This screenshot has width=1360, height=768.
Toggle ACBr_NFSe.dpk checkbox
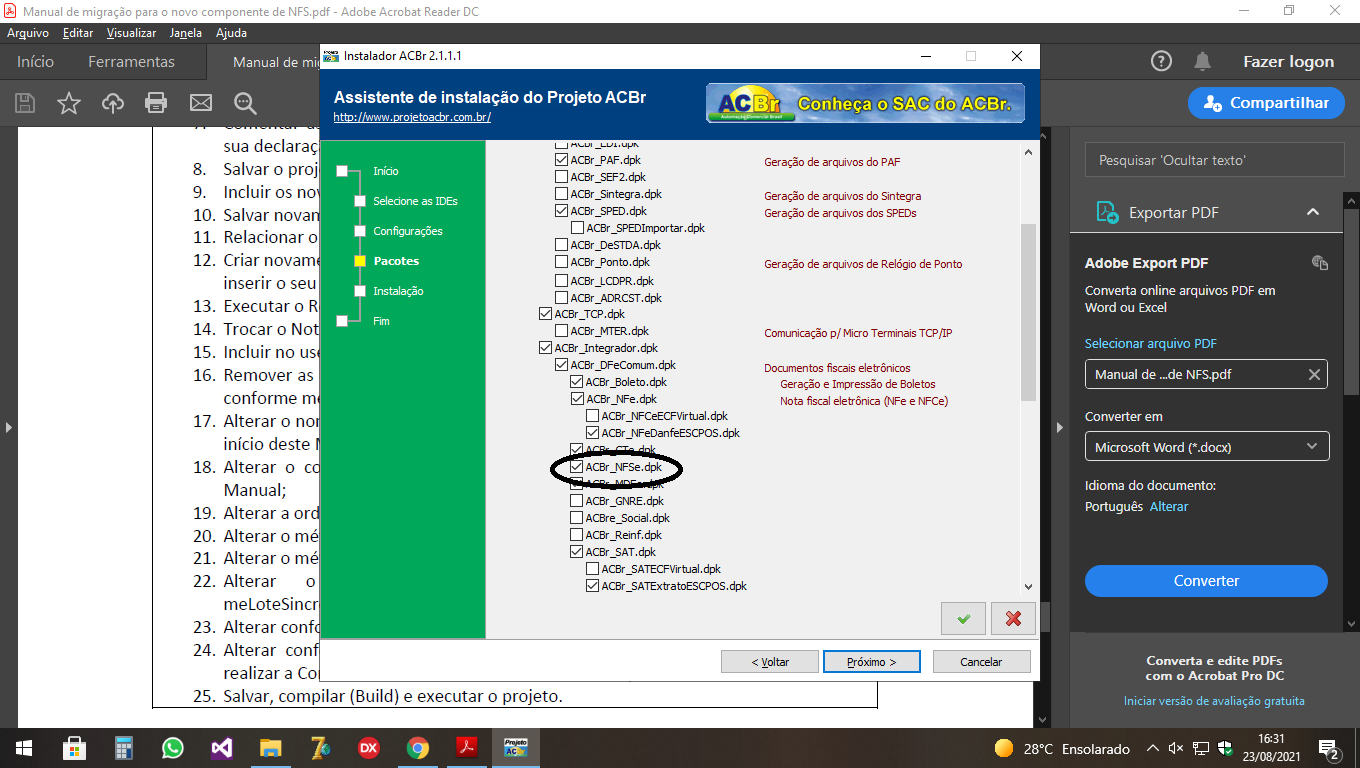point(577,467)
